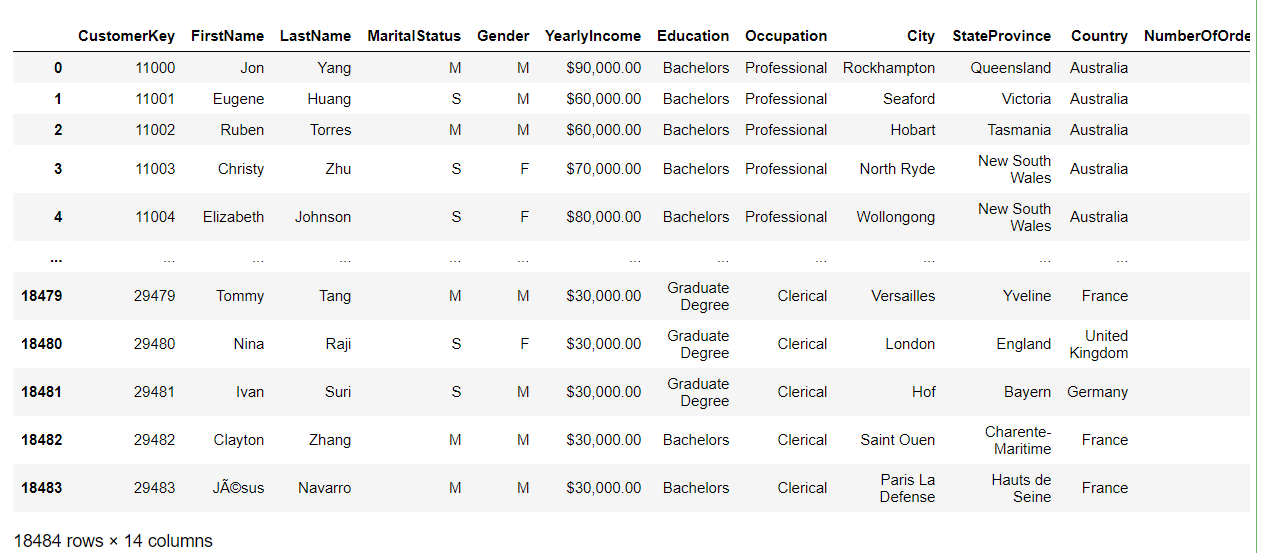
Task: Click the 18484 rows × 14 columns text
Action: (x=113, y=541)
